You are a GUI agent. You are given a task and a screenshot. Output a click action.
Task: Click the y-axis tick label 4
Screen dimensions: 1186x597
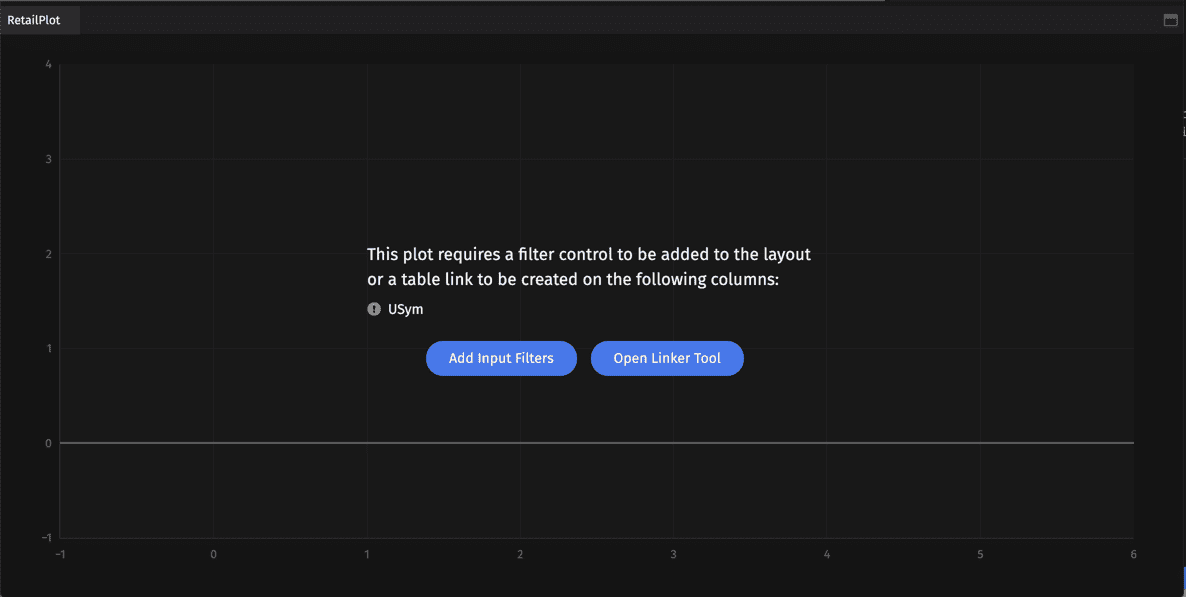(49, 65)
